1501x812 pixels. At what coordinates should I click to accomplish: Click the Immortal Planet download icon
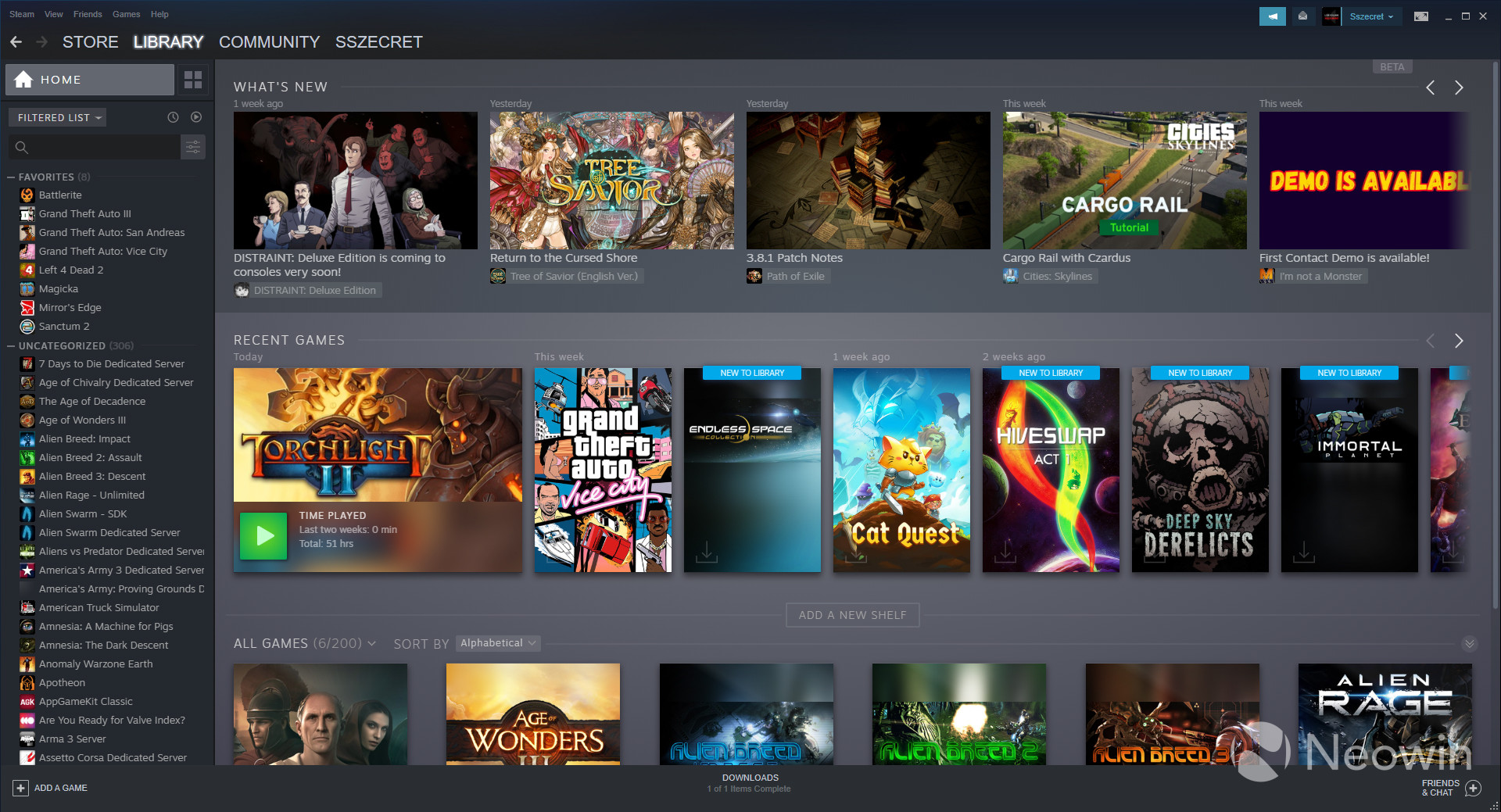coord(1304,552)
